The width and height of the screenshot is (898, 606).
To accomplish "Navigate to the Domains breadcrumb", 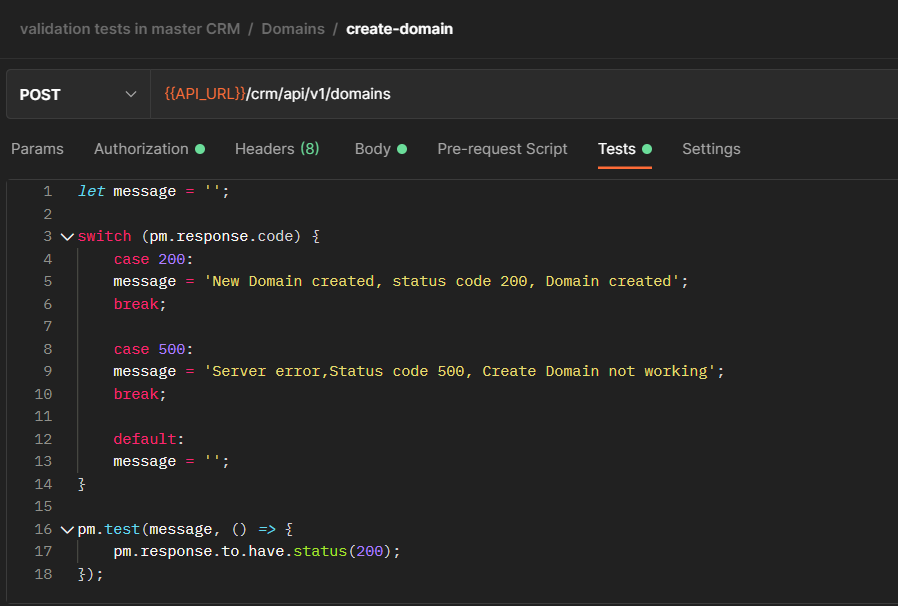I will [292, 29].
